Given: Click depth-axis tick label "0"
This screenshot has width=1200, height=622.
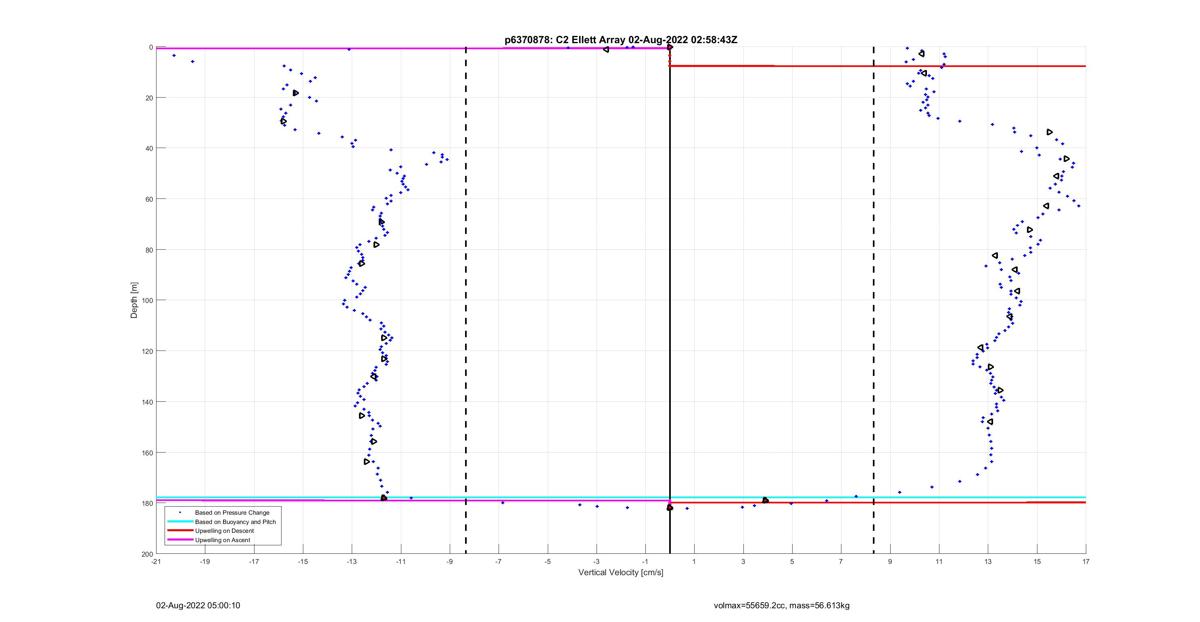Looking at the screenshot, I should point(150,47).
